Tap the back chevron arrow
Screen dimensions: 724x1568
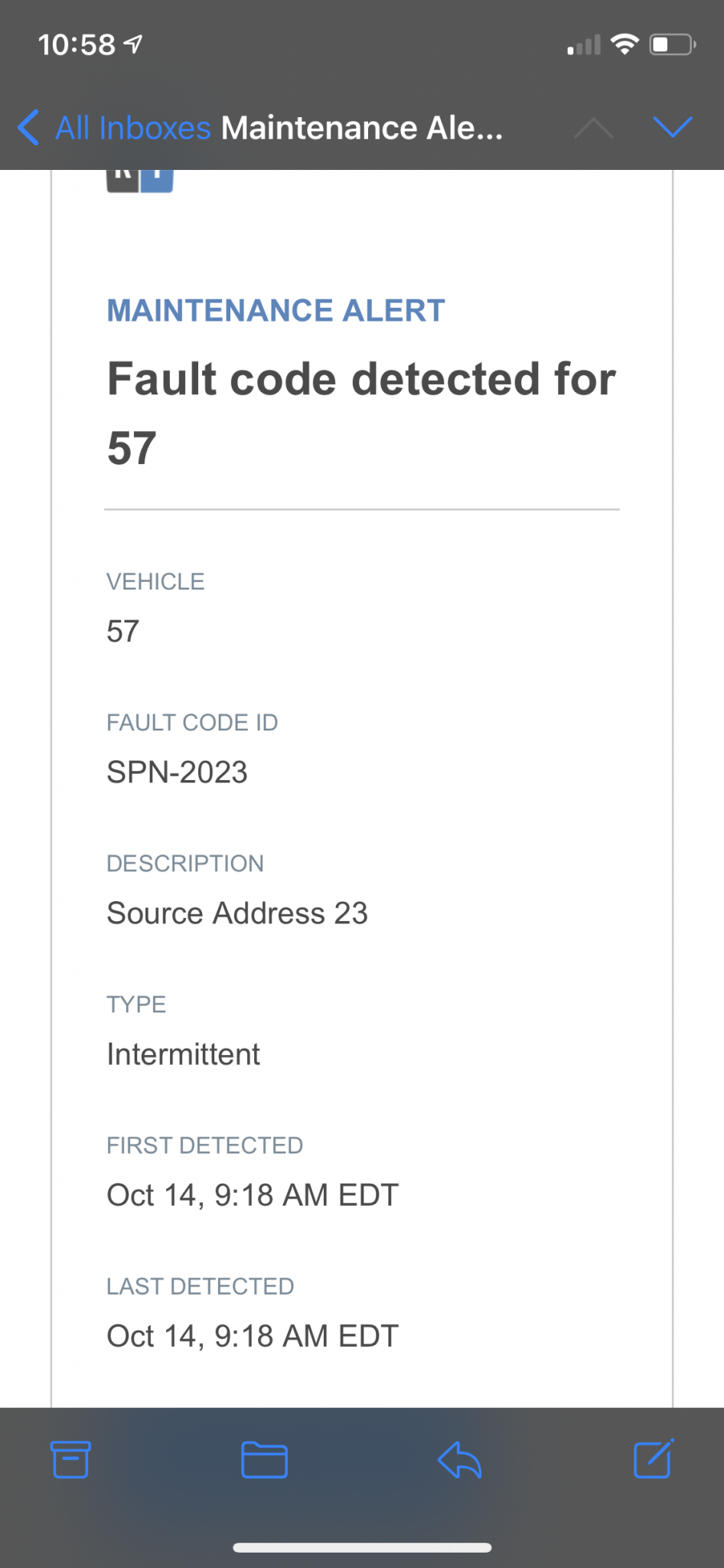(28, 127)
